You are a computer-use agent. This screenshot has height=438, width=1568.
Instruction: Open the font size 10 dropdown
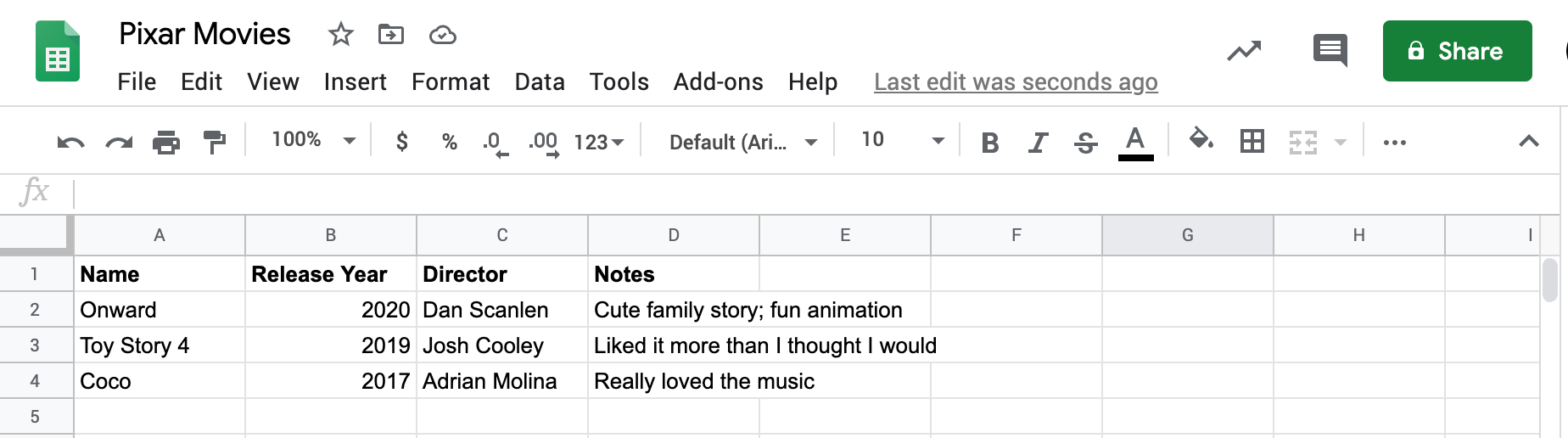click(902, 140)
